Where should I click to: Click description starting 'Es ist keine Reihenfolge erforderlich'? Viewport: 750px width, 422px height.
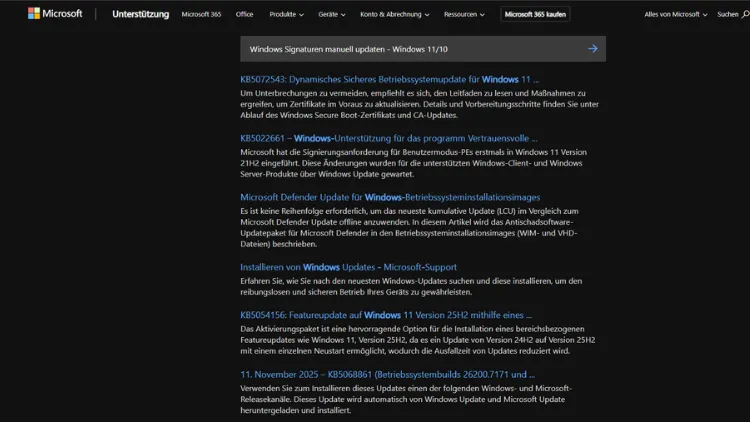[x=409, y=227]
